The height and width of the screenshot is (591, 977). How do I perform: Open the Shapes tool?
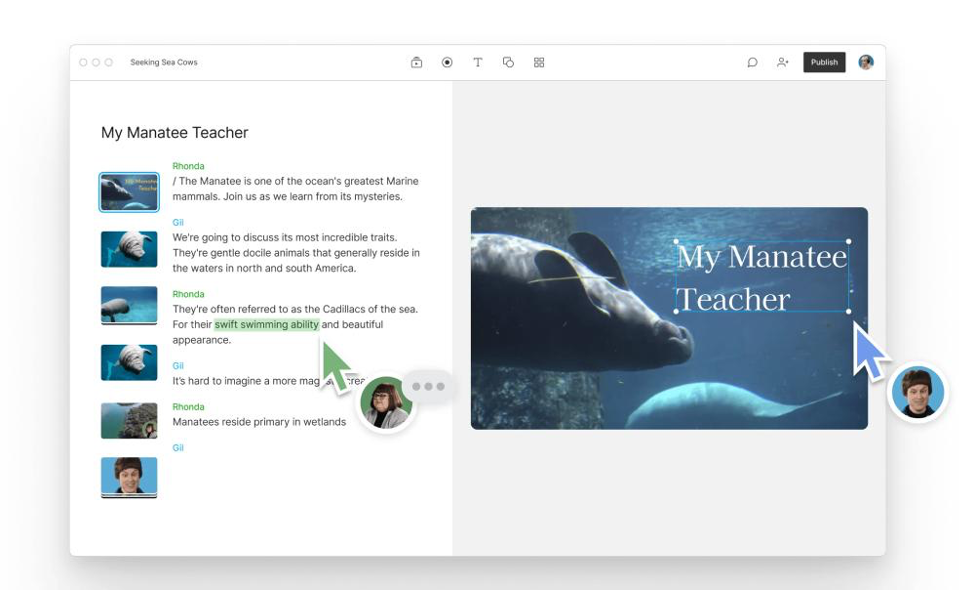point(508,62)
